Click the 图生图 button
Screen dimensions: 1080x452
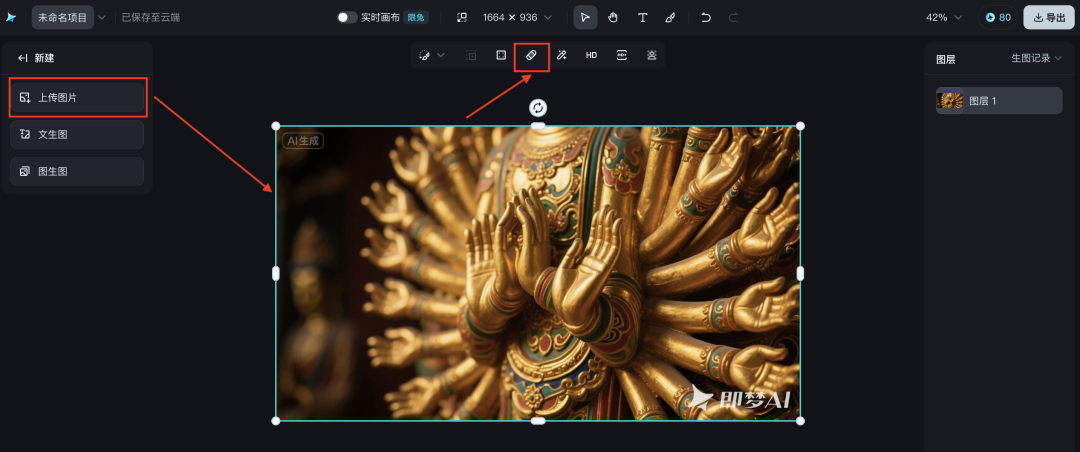tap(77, 172)
